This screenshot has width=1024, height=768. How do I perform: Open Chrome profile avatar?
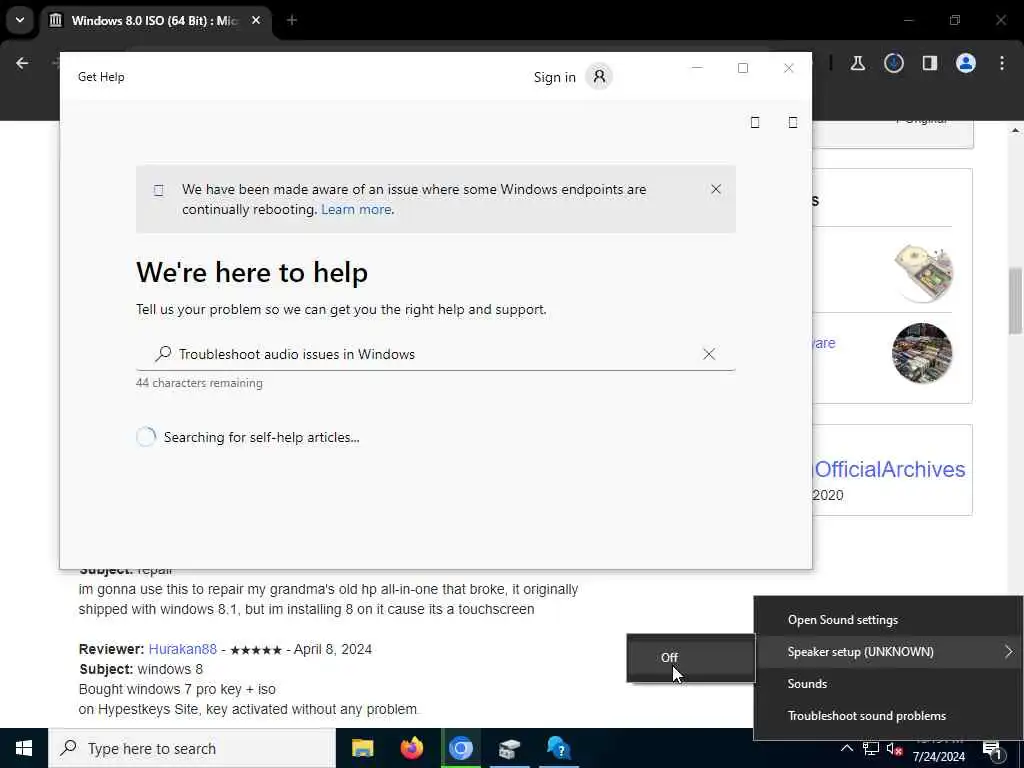[966, 63]
